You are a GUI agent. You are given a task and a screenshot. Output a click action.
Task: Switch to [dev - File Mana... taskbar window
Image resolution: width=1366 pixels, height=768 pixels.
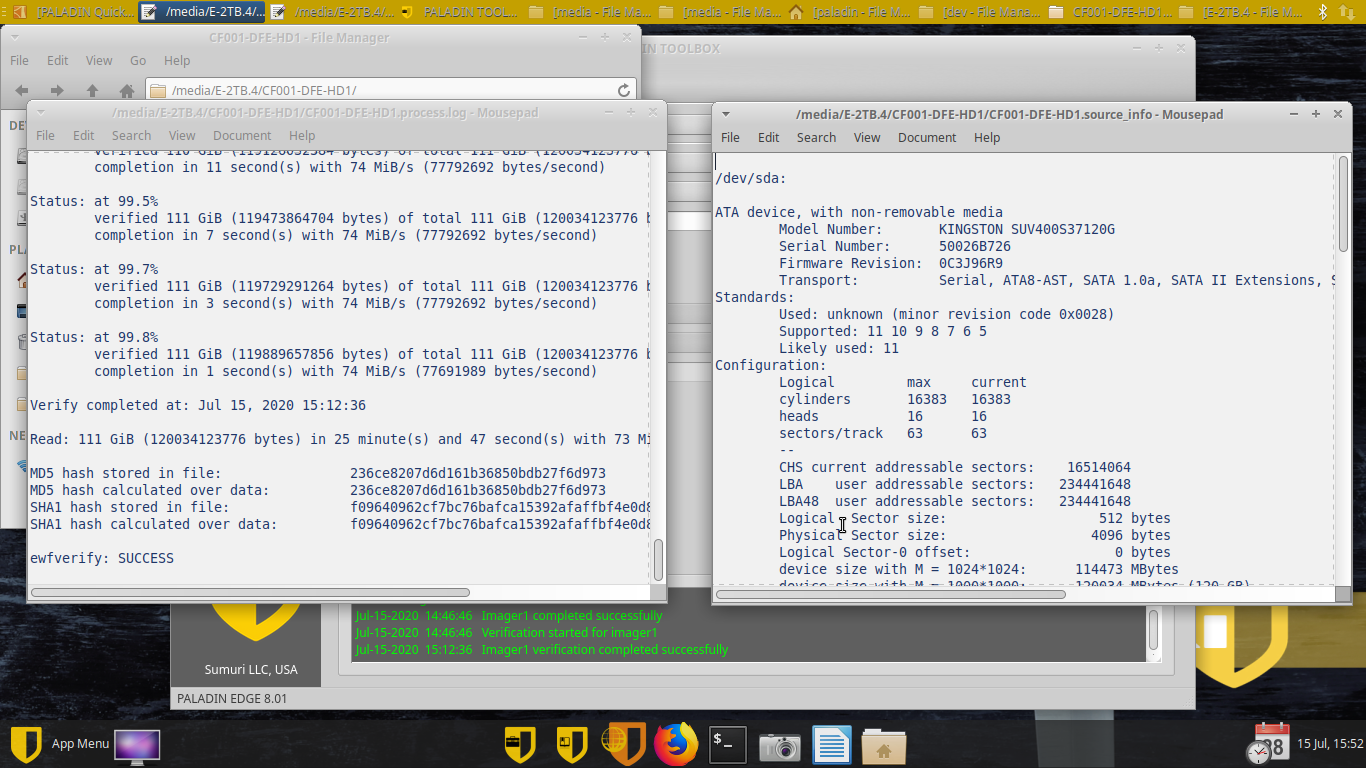tap(978, 12)
